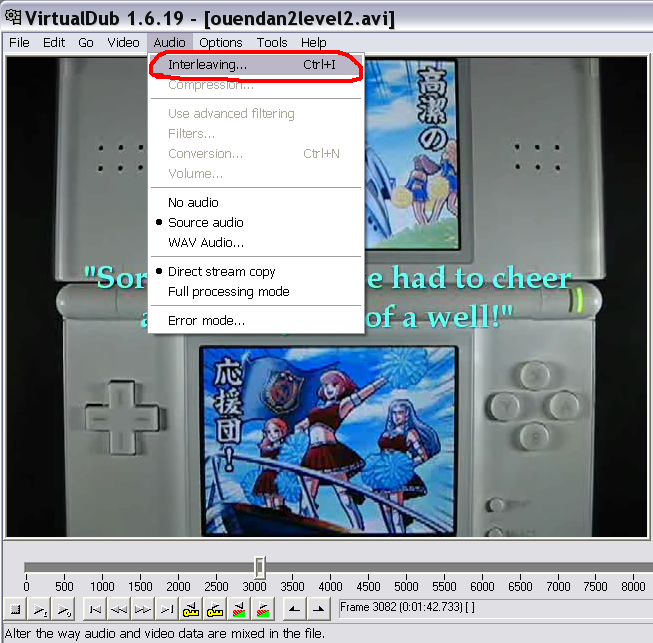Go to the previous key frame
653x643 pixels.
click(x=191, y=609)
